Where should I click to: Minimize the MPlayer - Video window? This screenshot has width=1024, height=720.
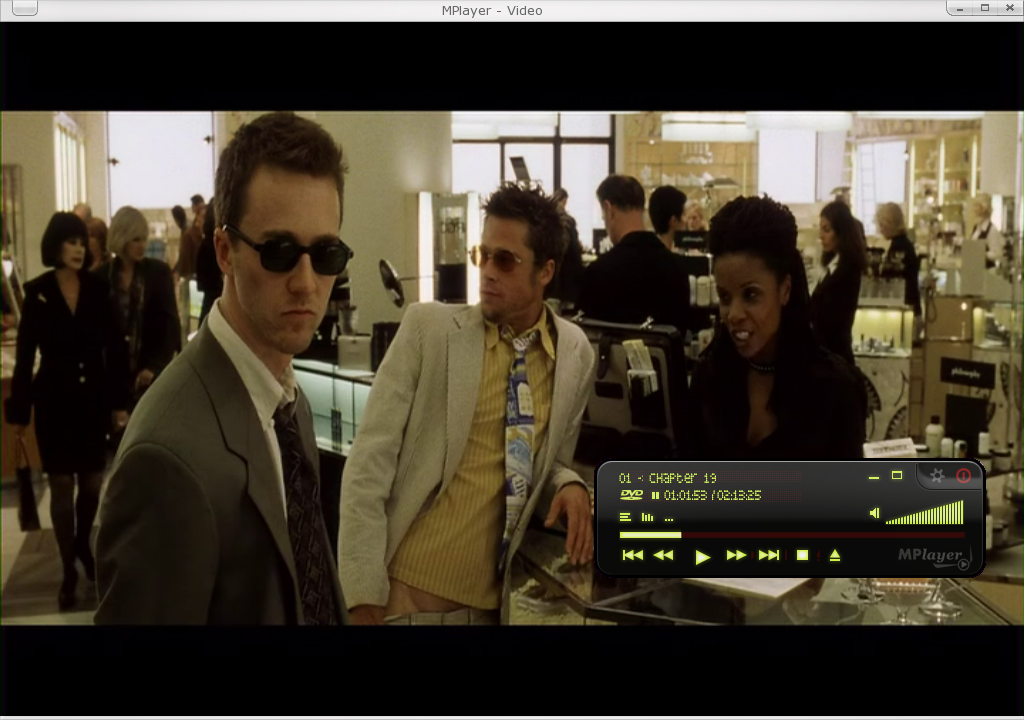pos(960,8)
